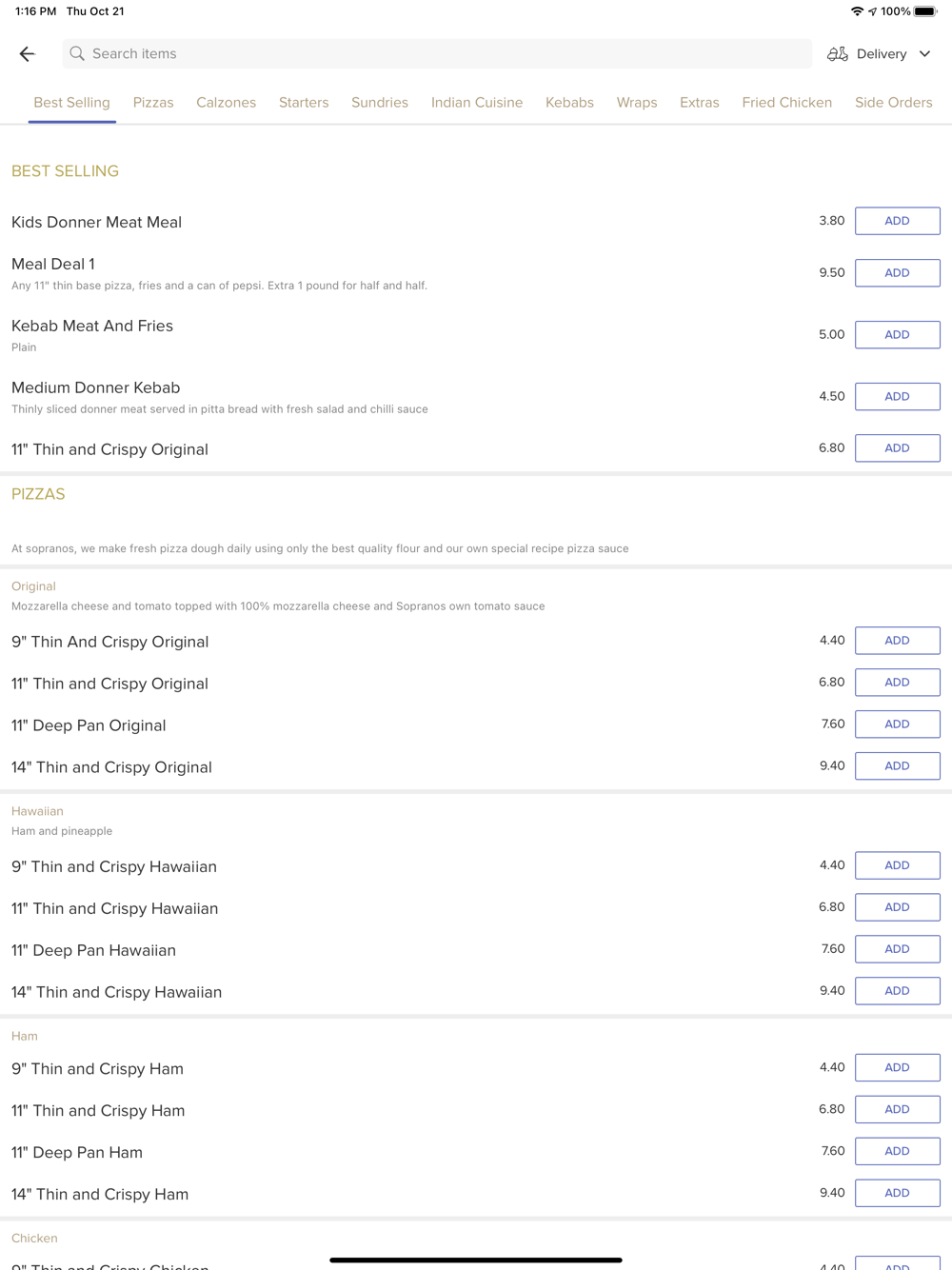This screenshot has width=952, height=1270.
Task: Add Meal Deal 1 to order
Action: click(x=897, y=273)
